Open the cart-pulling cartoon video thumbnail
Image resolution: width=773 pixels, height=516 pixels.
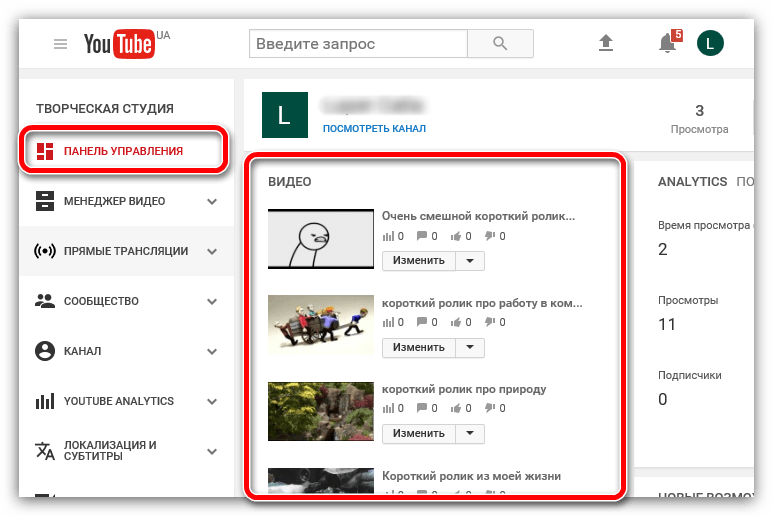321,325
